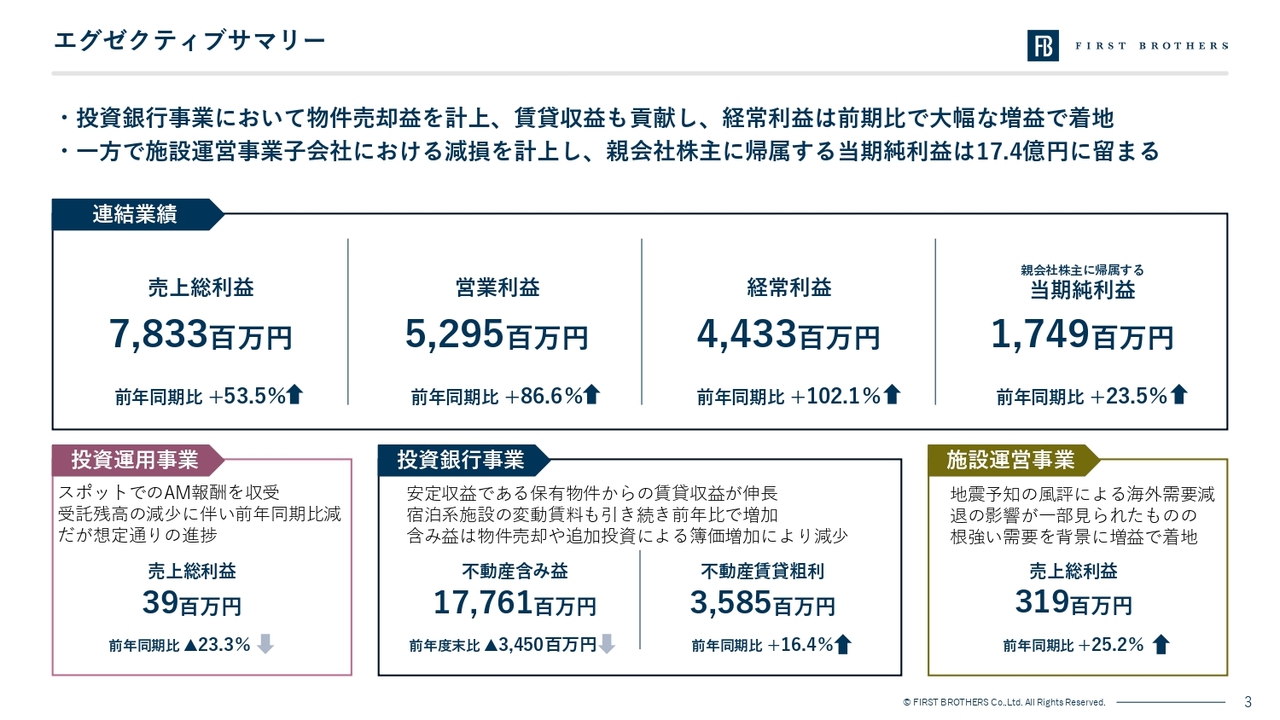Click the up arrow beside +86.6%
This screenshot has height=720, width=1280.
[591, 396]
